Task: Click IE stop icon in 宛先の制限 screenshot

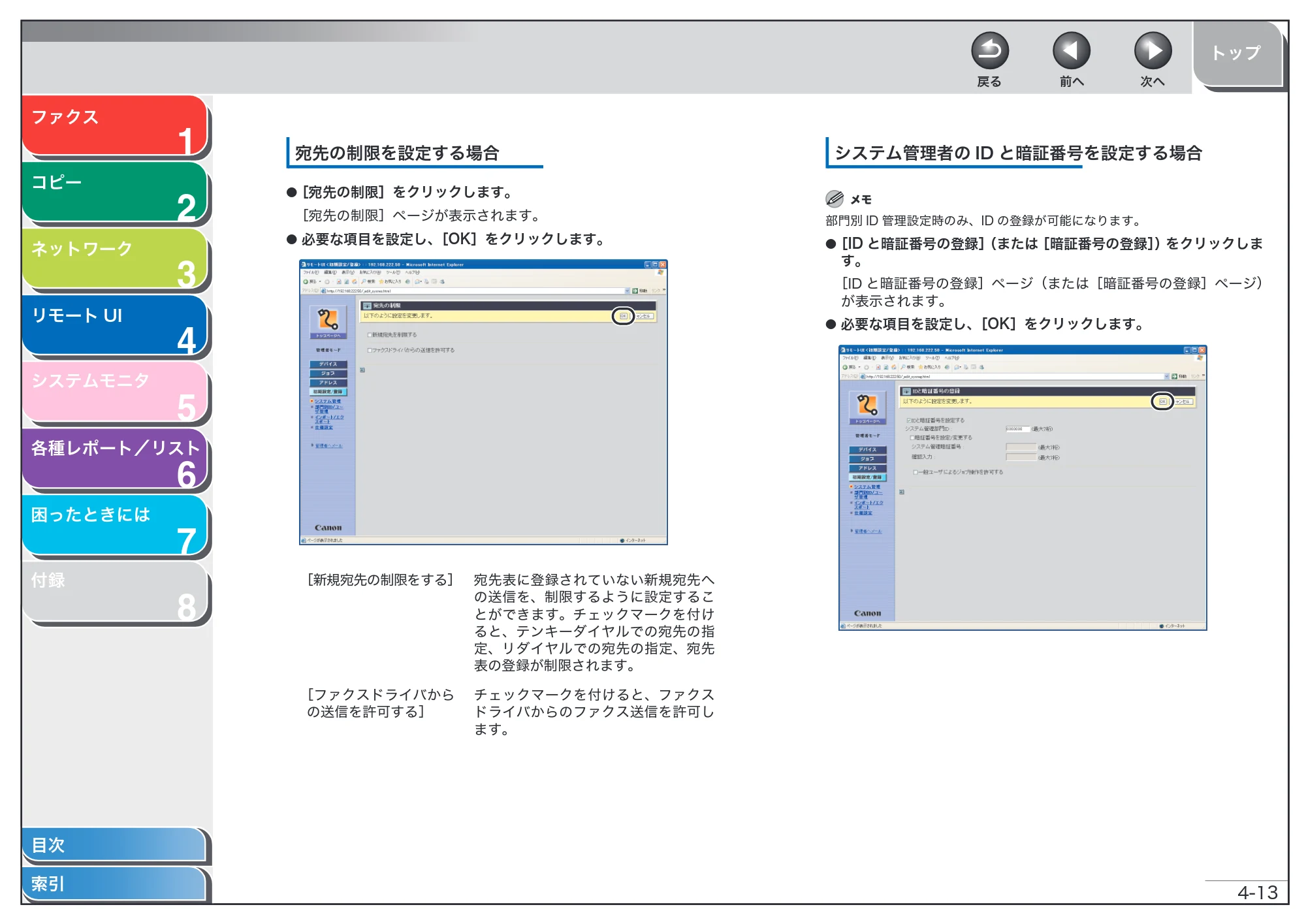Action: click(339, 281)
